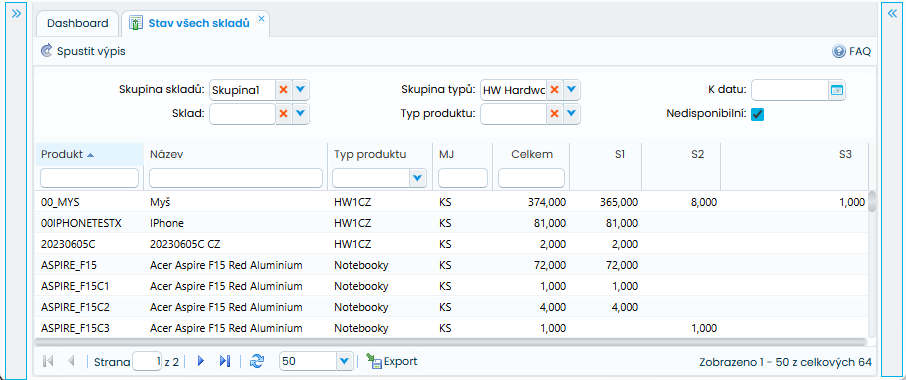
Task: Clear the Skupina typů field
Action: [554, 90]
